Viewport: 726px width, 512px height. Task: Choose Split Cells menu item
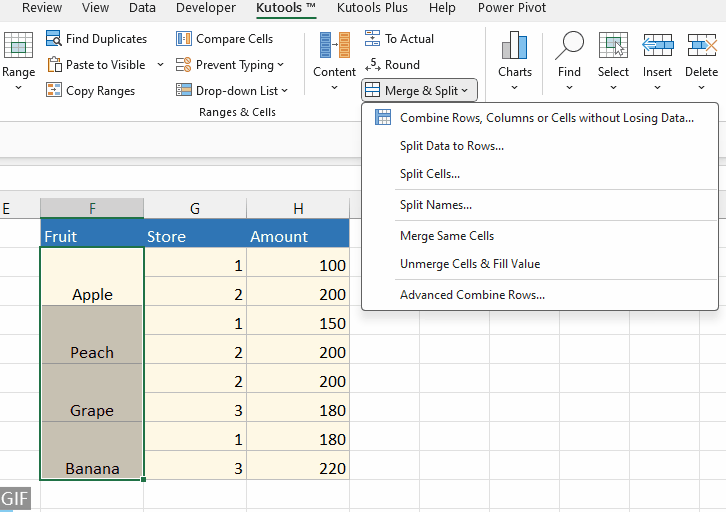(x=540, y=174)
